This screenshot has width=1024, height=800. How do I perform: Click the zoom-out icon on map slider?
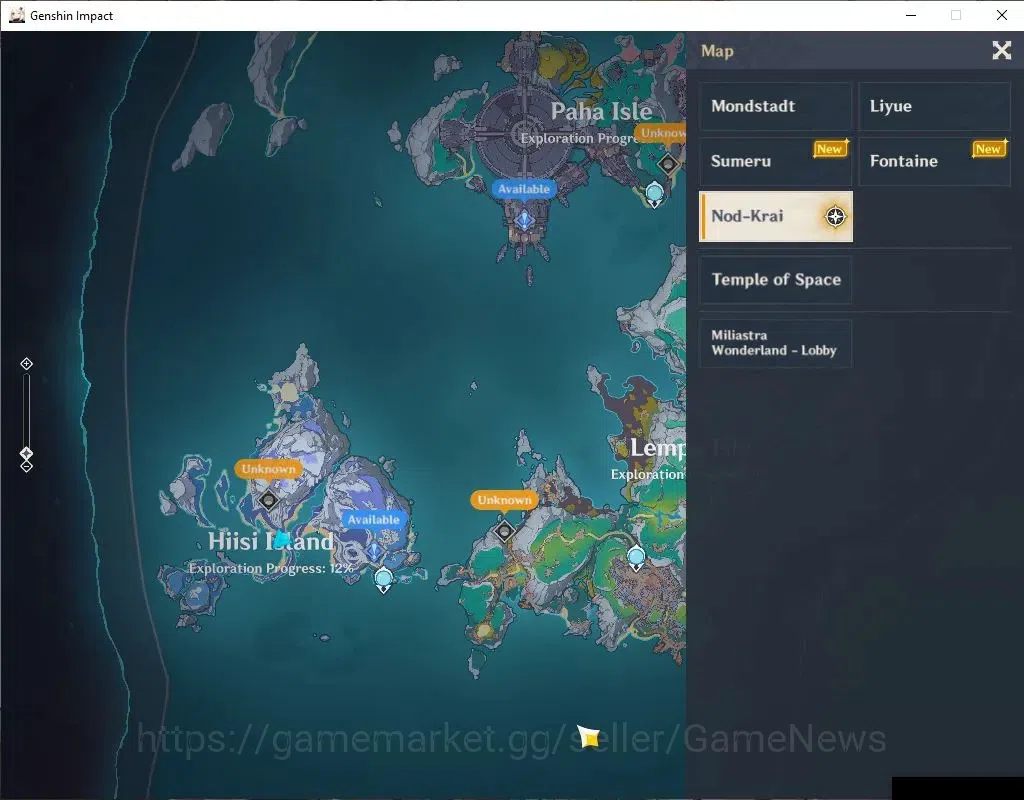click(26, 467)
